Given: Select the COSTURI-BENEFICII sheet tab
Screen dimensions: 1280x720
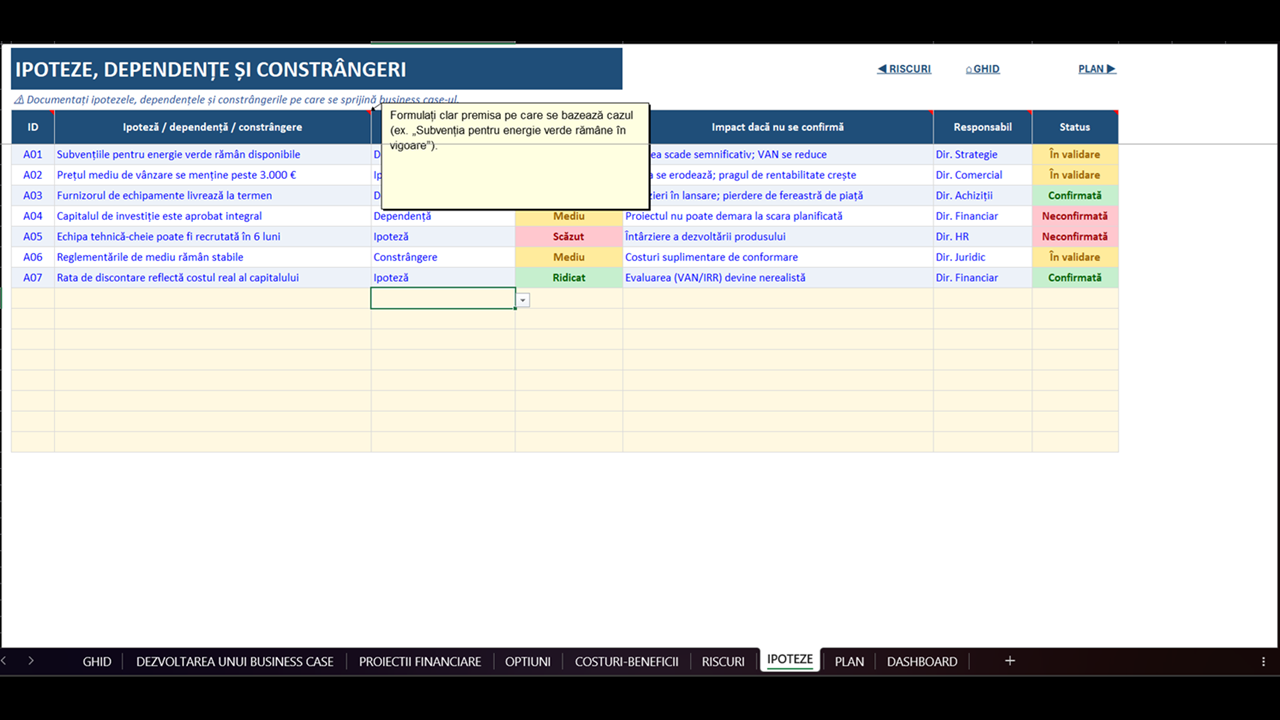Looking at the screenshot, I should (627, 661).
